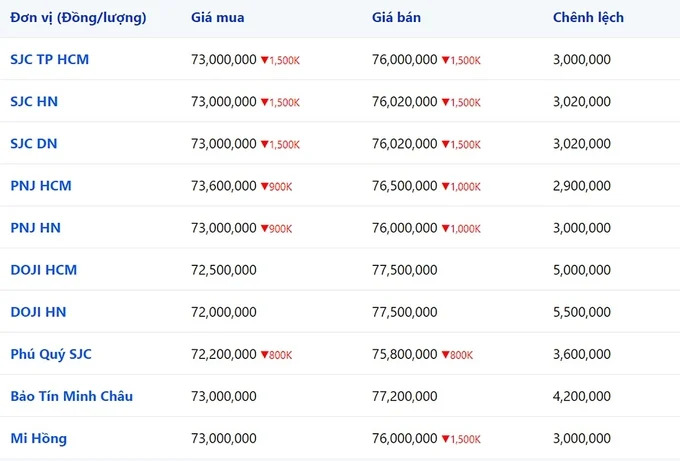Select Bảo Tín Minh Châu sell price 77,200,000
Viewport: 680px width, 461px height.
405,396
